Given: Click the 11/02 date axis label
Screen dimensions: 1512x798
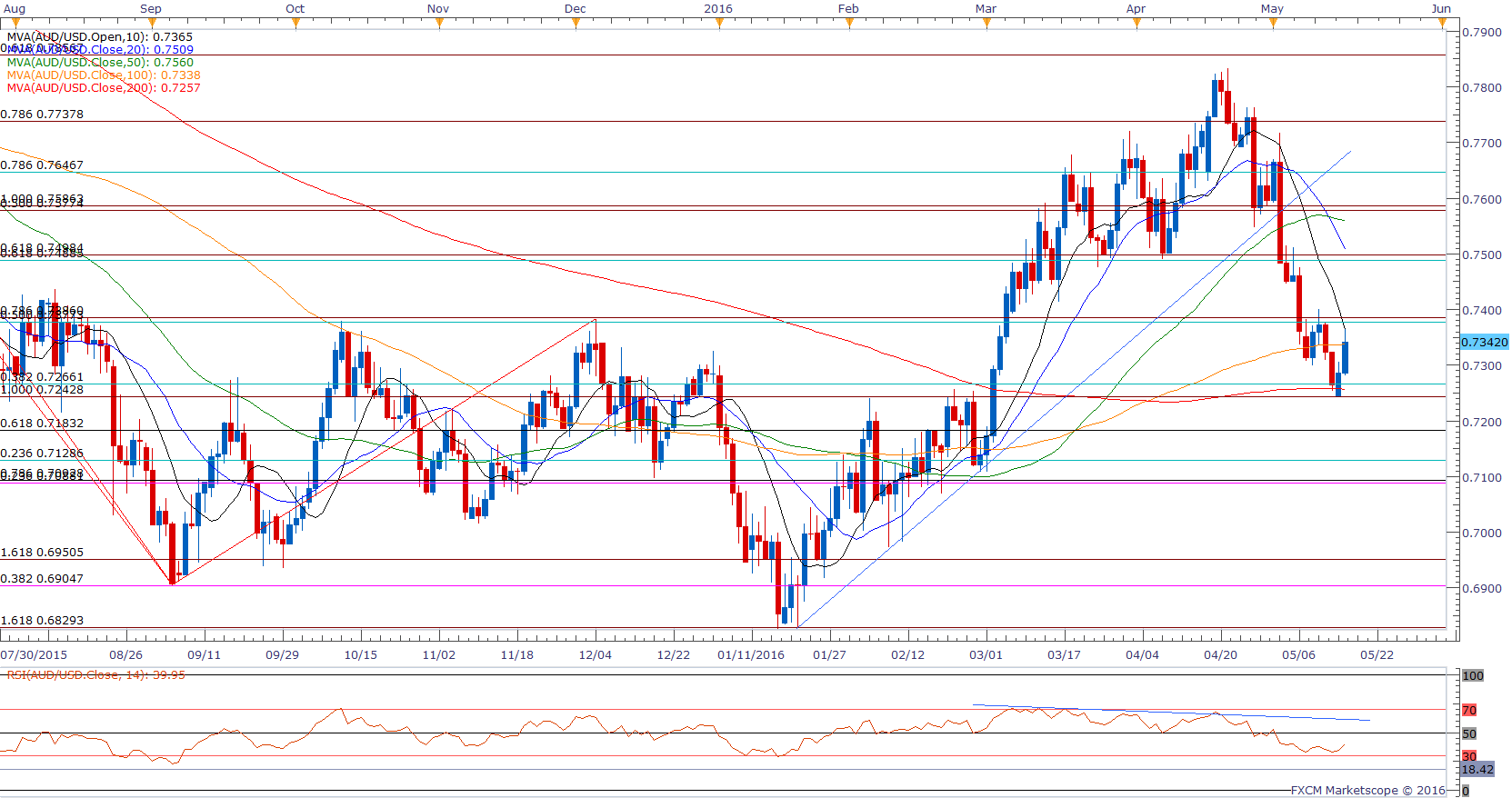Looking at the screenshot, I should [438, 655].
